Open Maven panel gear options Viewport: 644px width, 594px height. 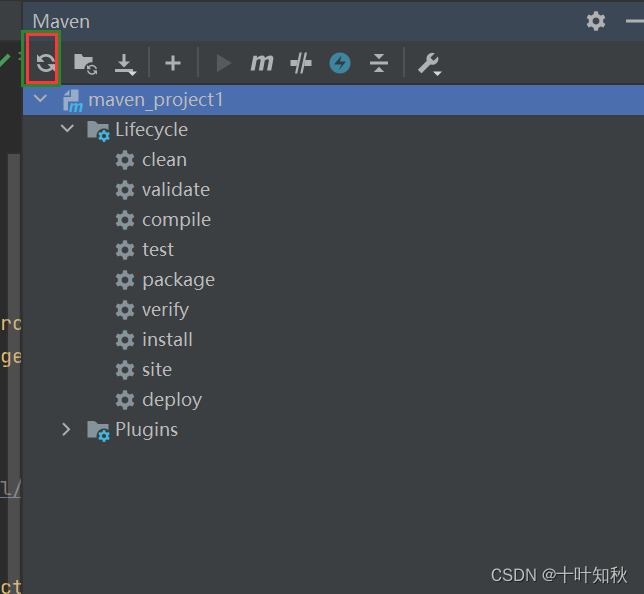[x=596, y=21]
